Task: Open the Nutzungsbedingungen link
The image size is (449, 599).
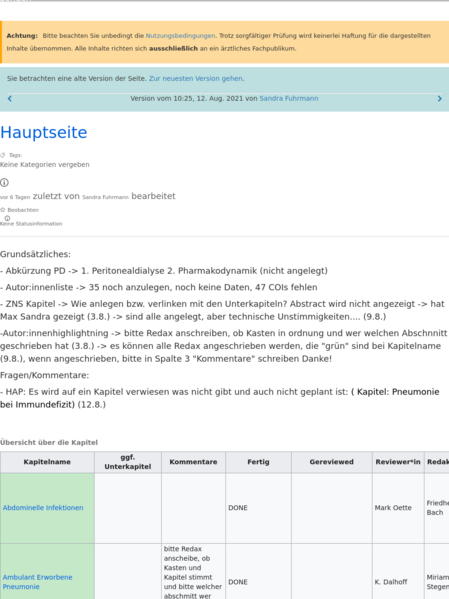Action: pos(180,36)
